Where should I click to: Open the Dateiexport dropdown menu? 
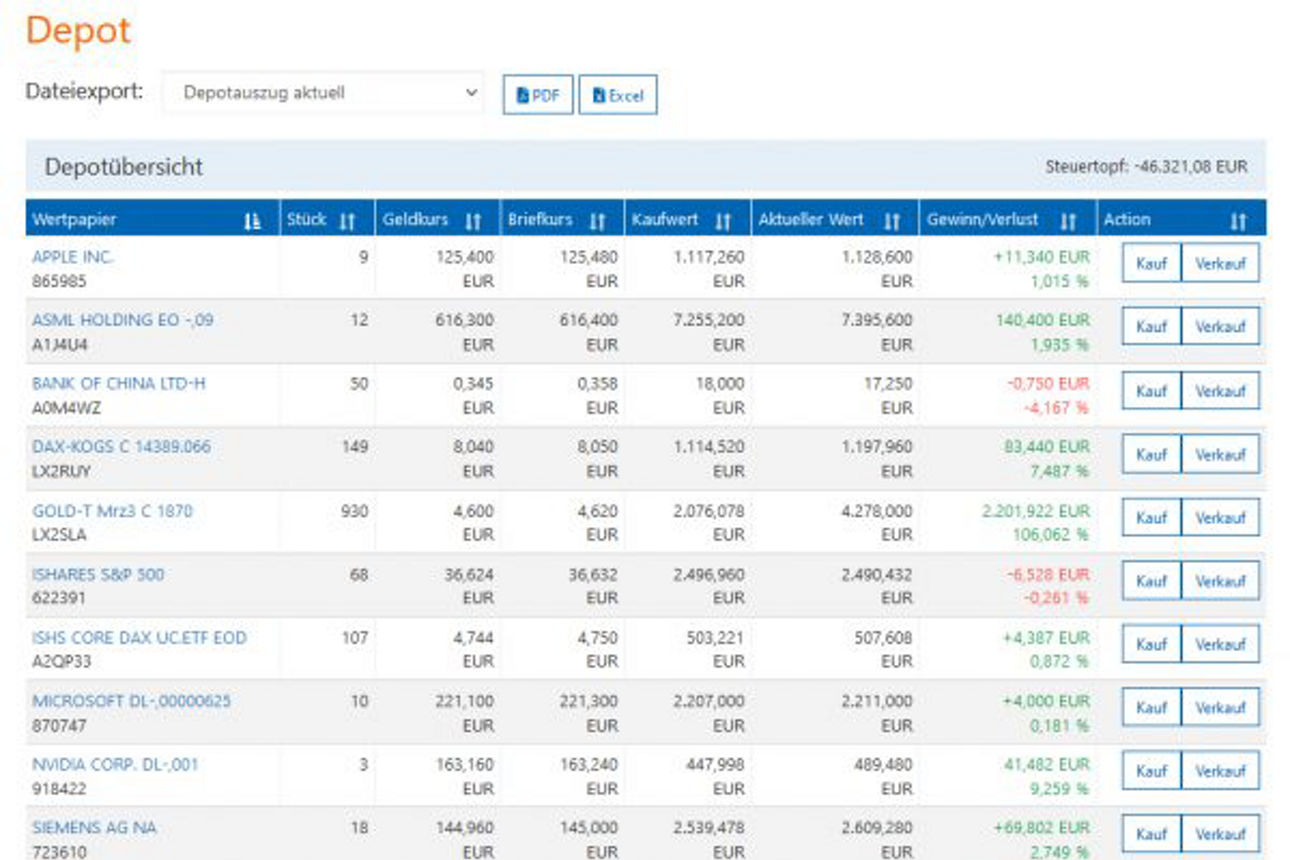(x=323, y=93)
